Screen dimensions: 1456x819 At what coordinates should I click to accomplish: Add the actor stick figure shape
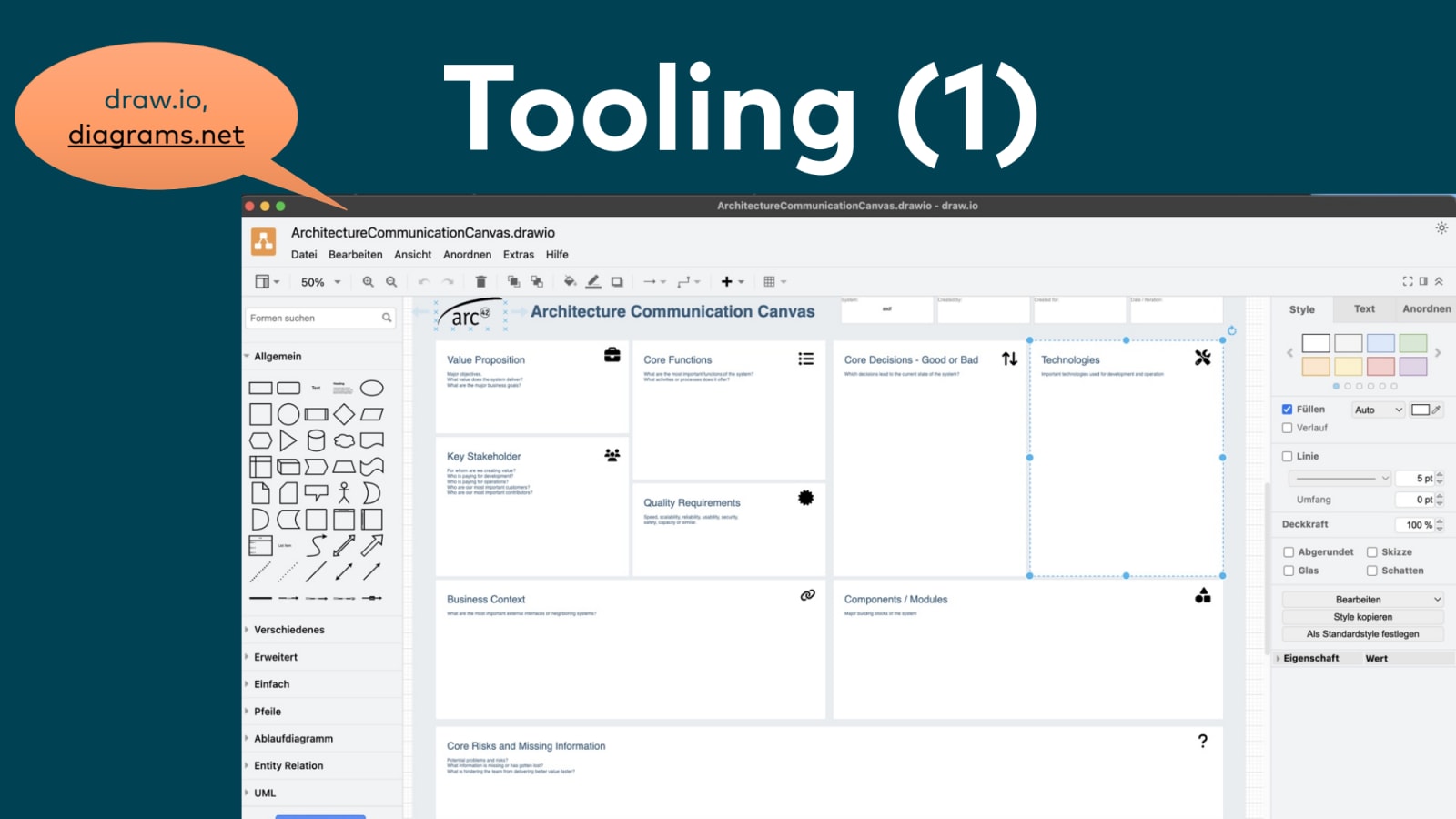344,493
